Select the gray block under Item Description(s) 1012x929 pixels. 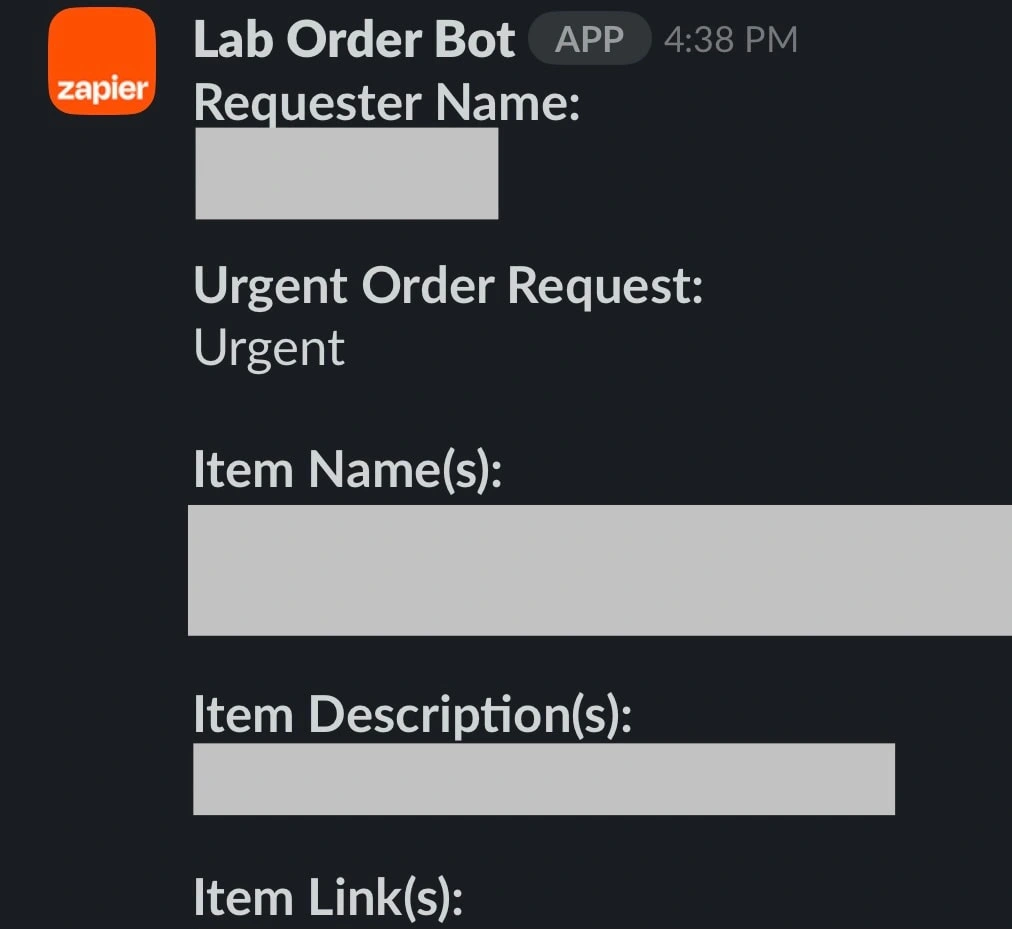543,779
